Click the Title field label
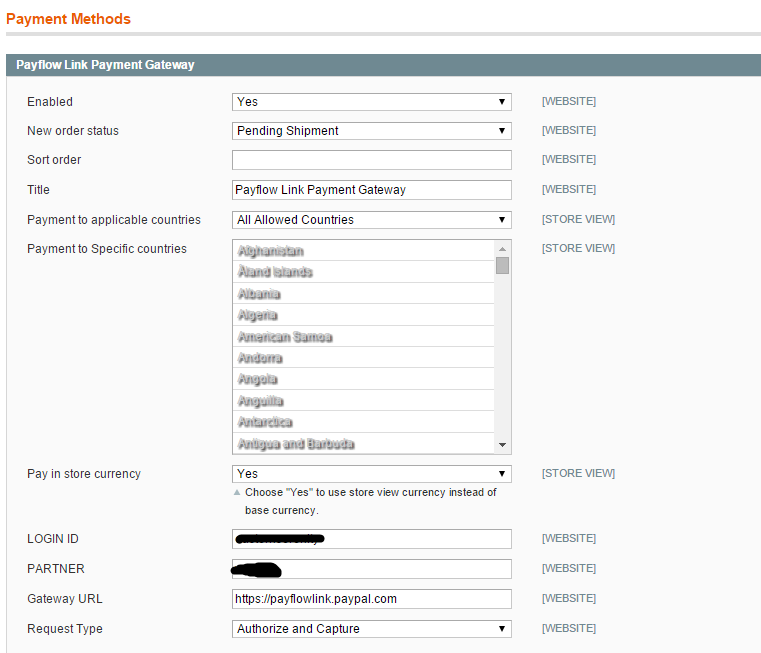The width and height of the screenshot is (761, 653). (x=38, y=190)
